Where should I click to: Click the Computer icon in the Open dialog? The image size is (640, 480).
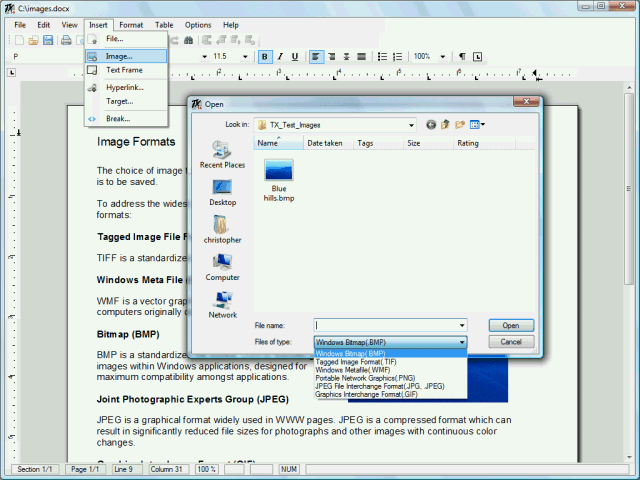[222, 267]
